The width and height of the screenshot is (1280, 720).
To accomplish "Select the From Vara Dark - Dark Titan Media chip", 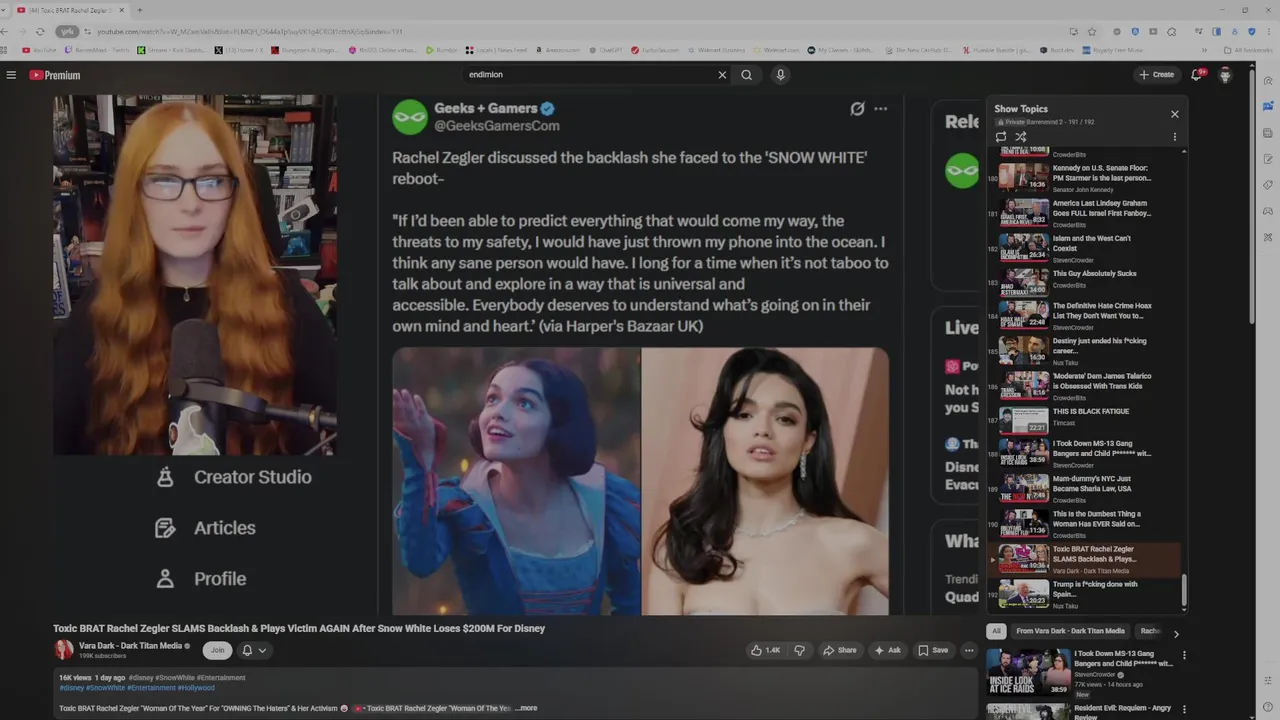I will 1070,631.
